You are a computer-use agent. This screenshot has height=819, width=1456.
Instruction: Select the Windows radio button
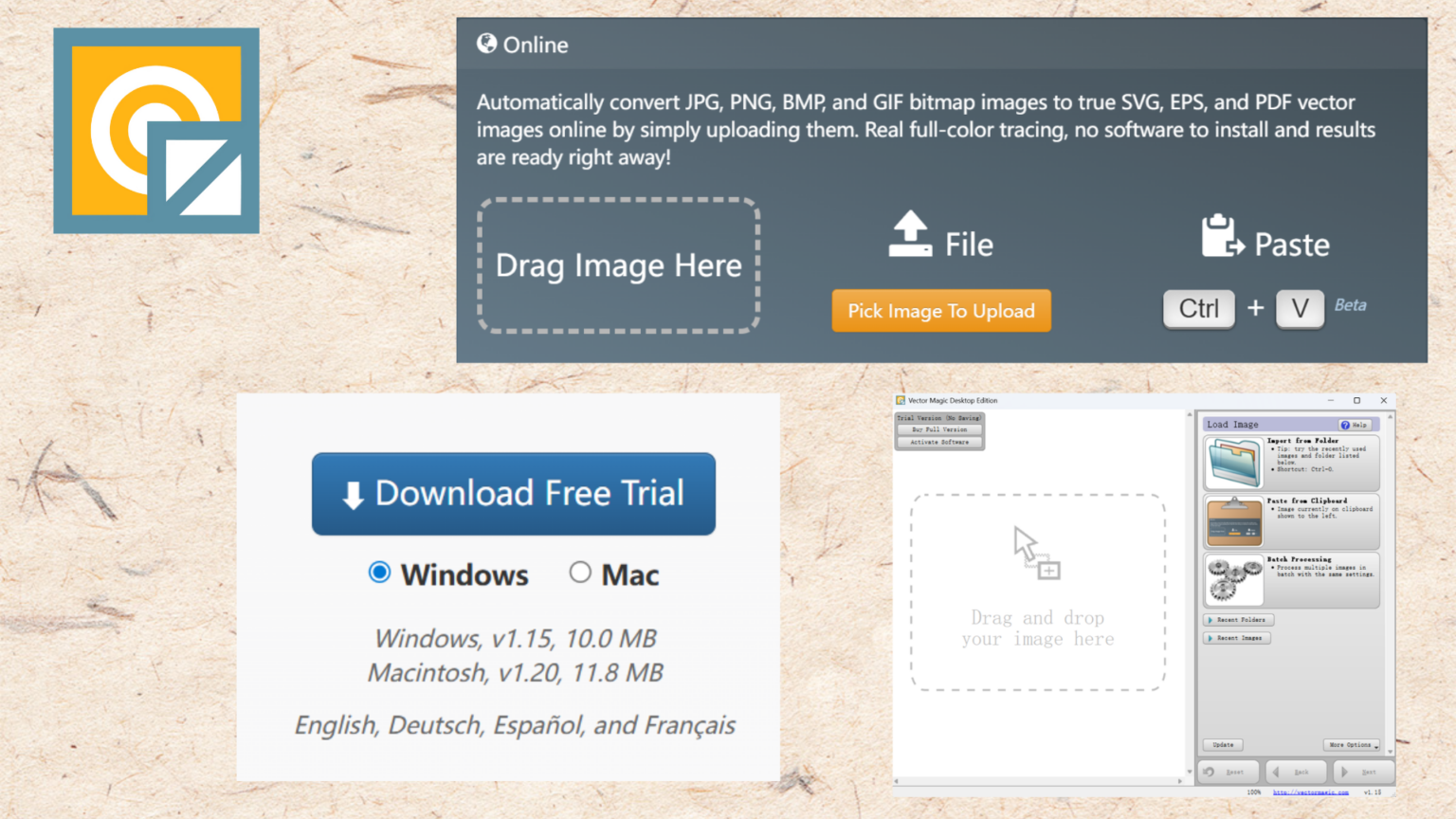point(379,572)
